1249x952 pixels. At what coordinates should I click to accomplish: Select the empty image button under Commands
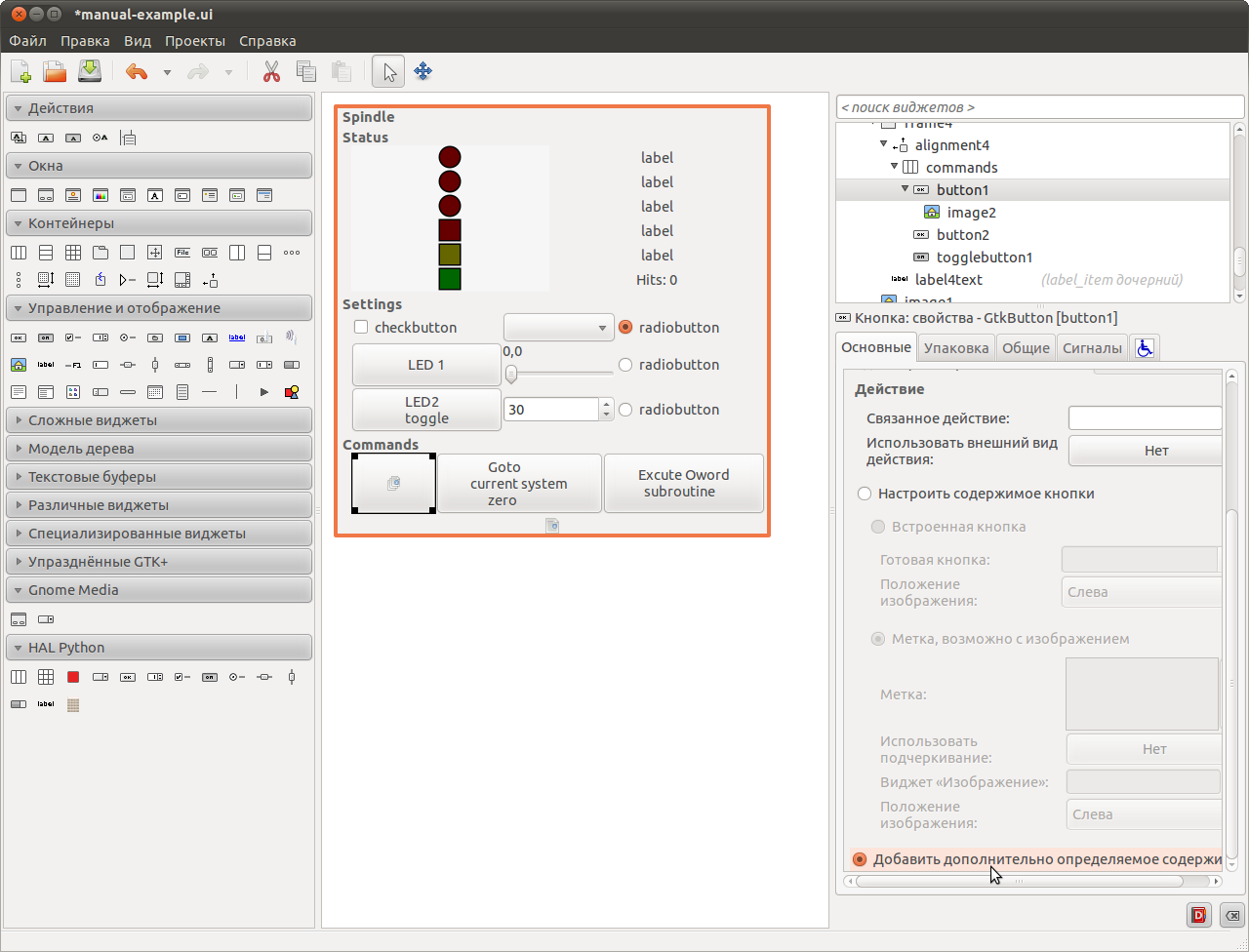(393, 483)
